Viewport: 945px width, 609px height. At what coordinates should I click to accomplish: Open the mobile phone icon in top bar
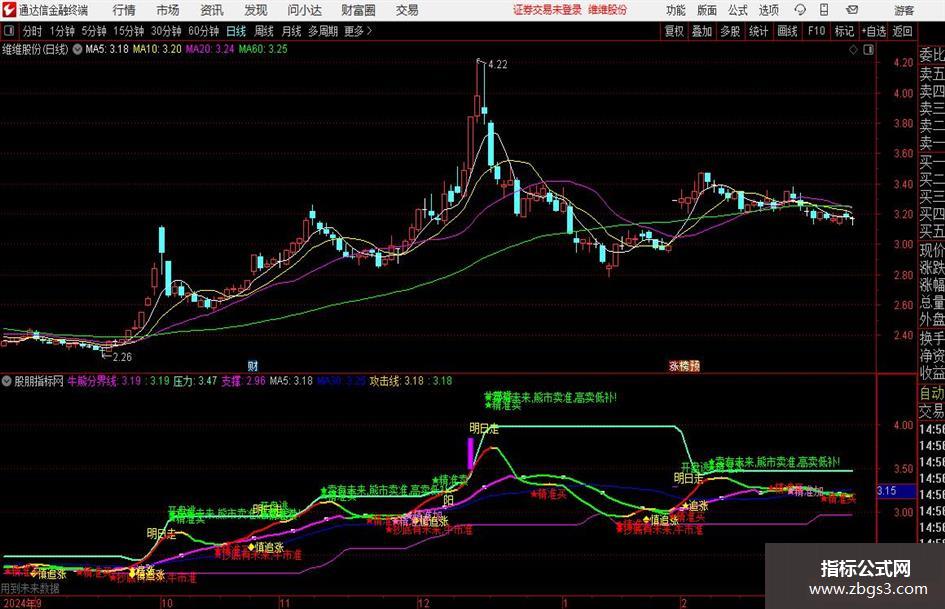click(824, 10)
